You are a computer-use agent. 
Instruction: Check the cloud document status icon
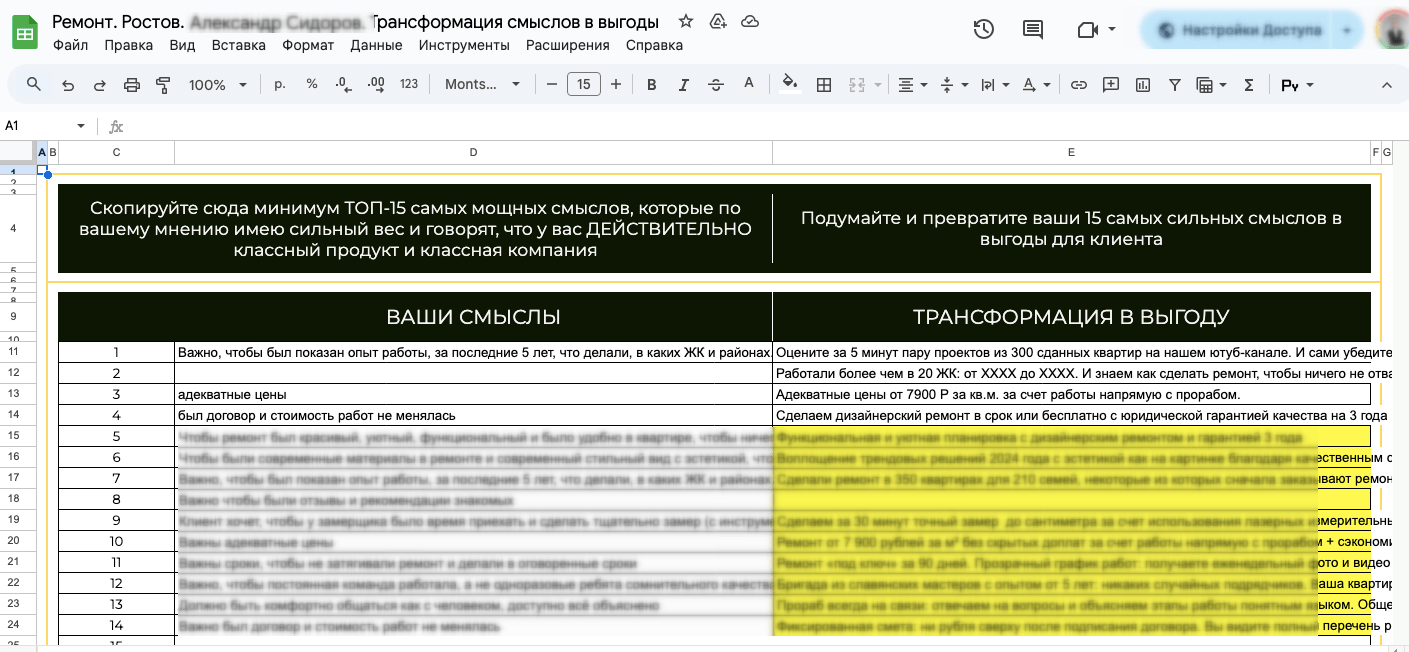(749, 21)
